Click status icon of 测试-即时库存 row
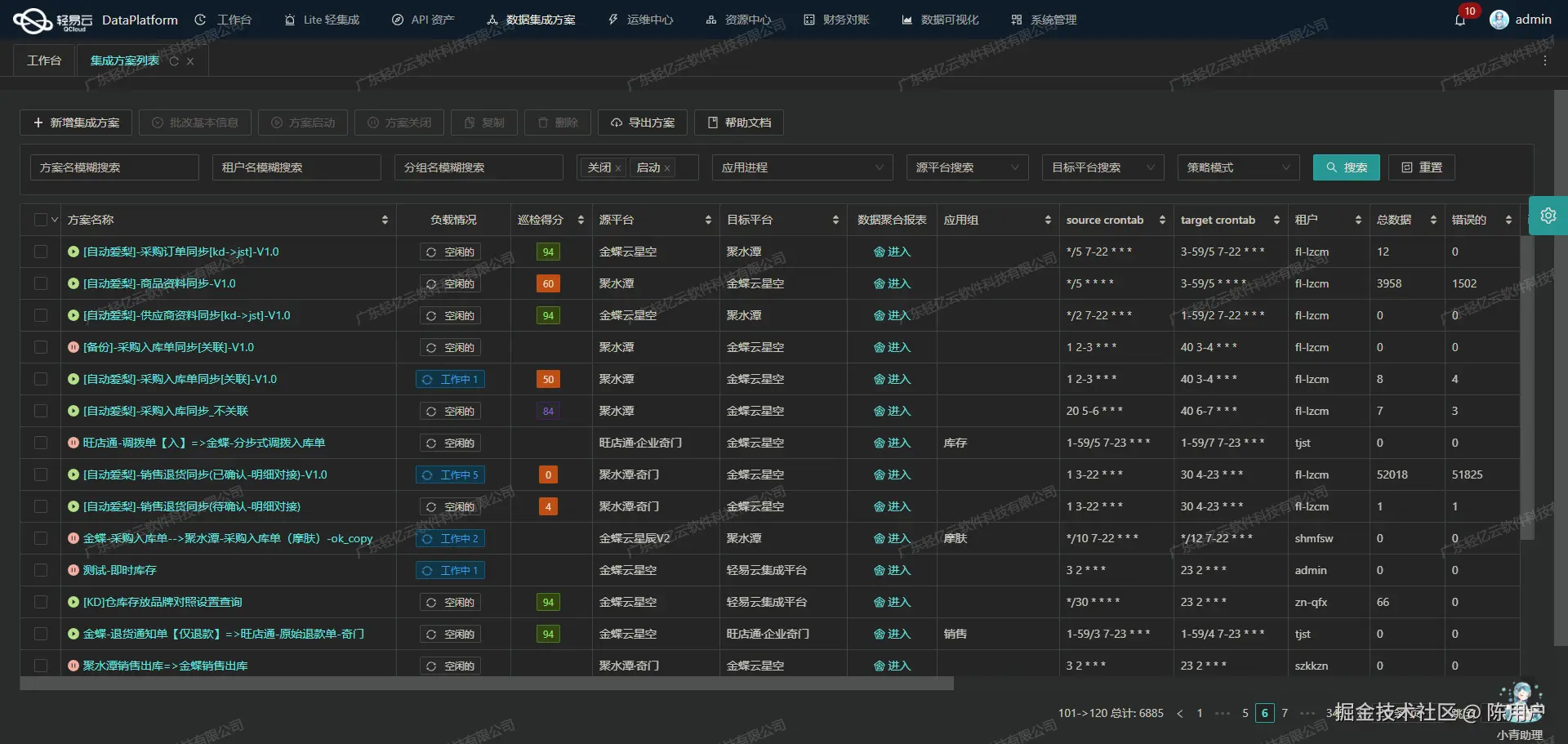 [73, 570]
